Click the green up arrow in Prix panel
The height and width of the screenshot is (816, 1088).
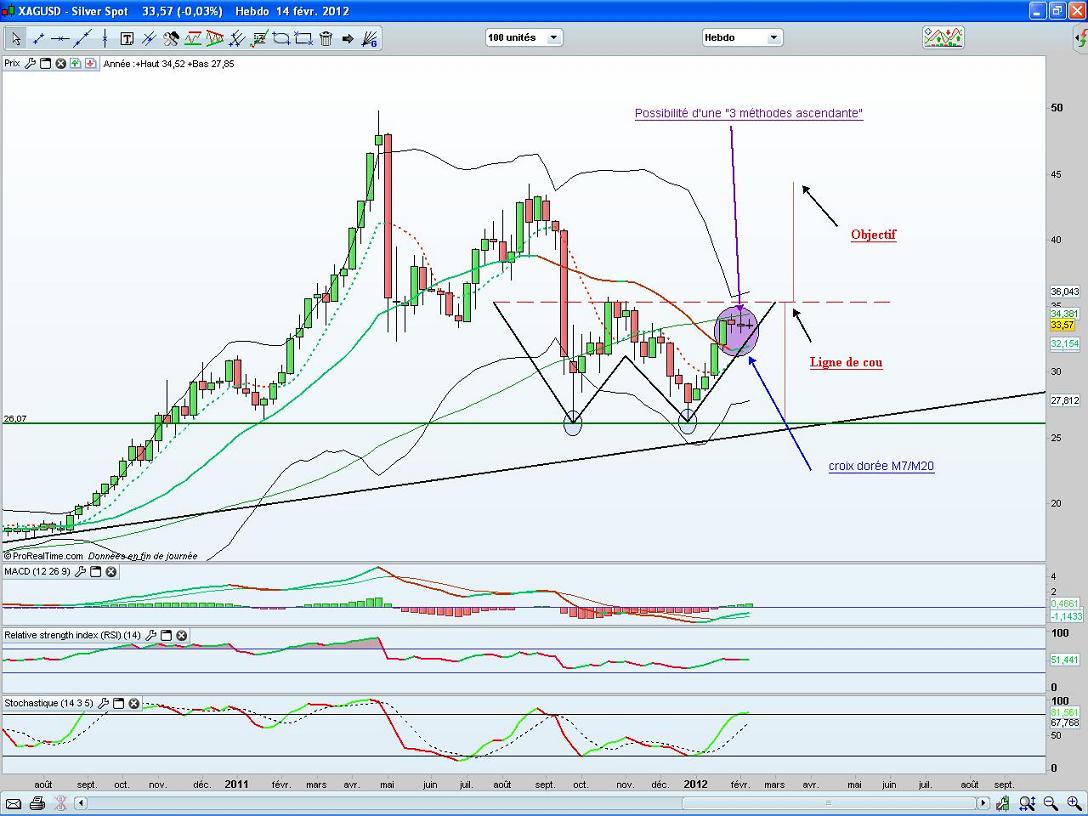click(76, 63)
